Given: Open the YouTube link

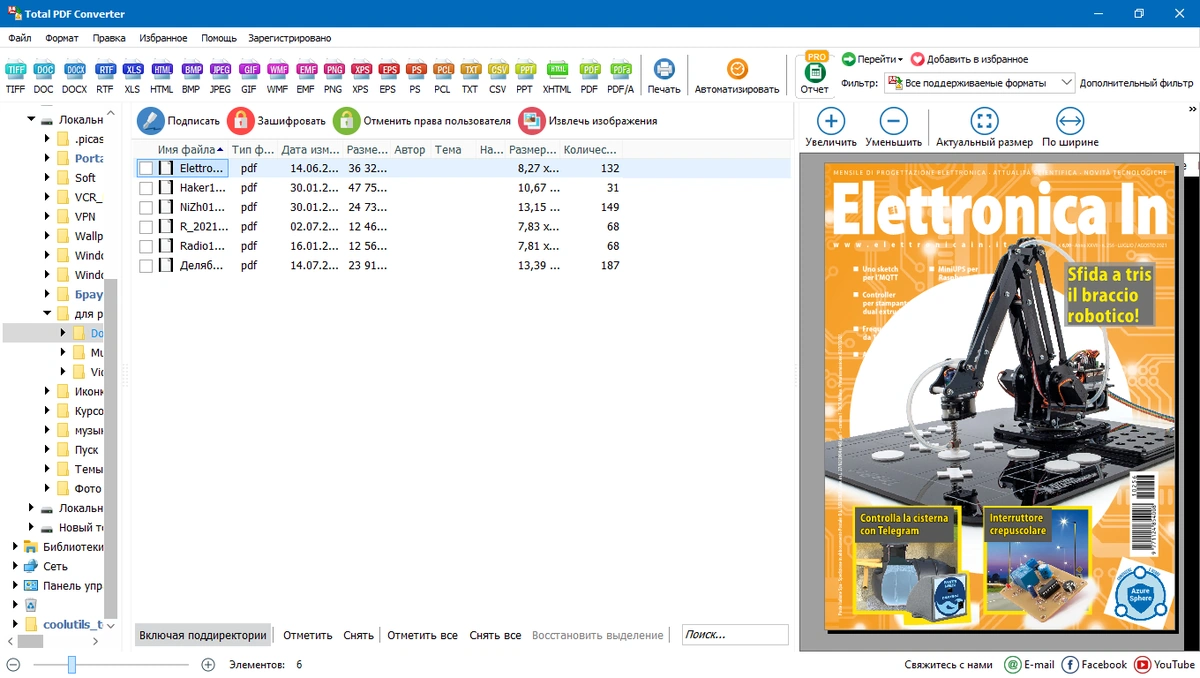Looking at the screenshot, I should (x=1164, y=664).
